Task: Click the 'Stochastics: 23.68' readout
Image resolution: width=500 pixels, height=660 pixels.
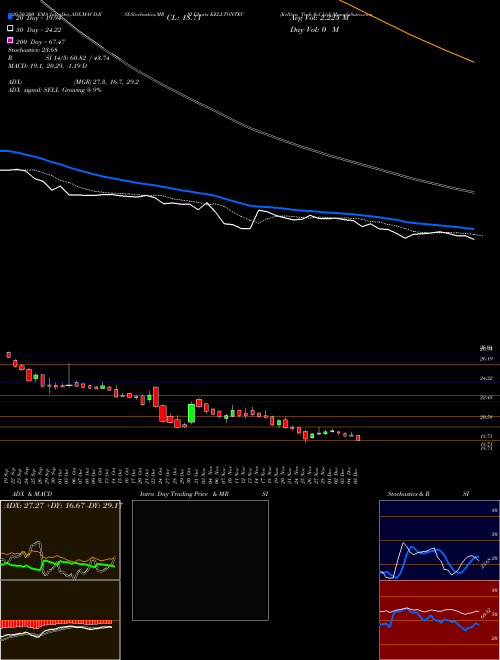Action: [33, 50]
